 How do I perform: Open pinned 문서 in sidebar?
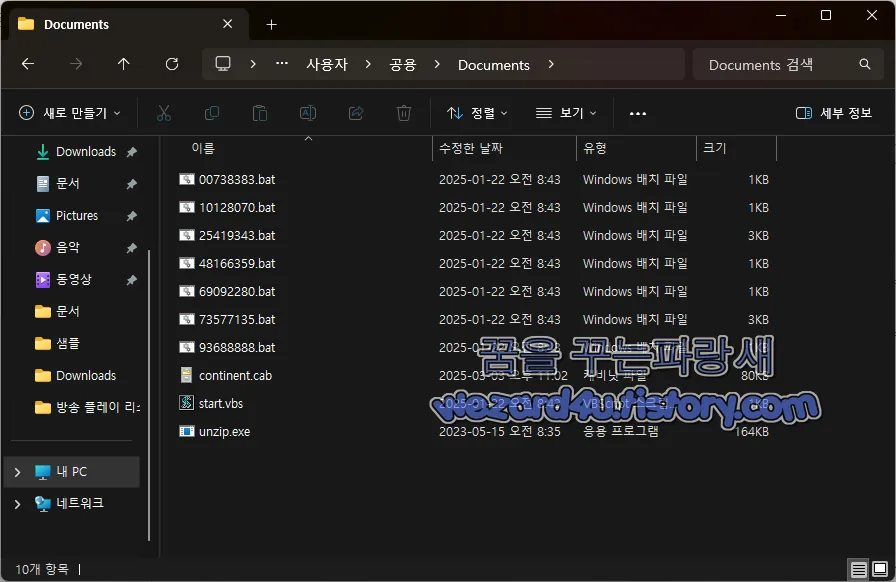tap(58, 184)
